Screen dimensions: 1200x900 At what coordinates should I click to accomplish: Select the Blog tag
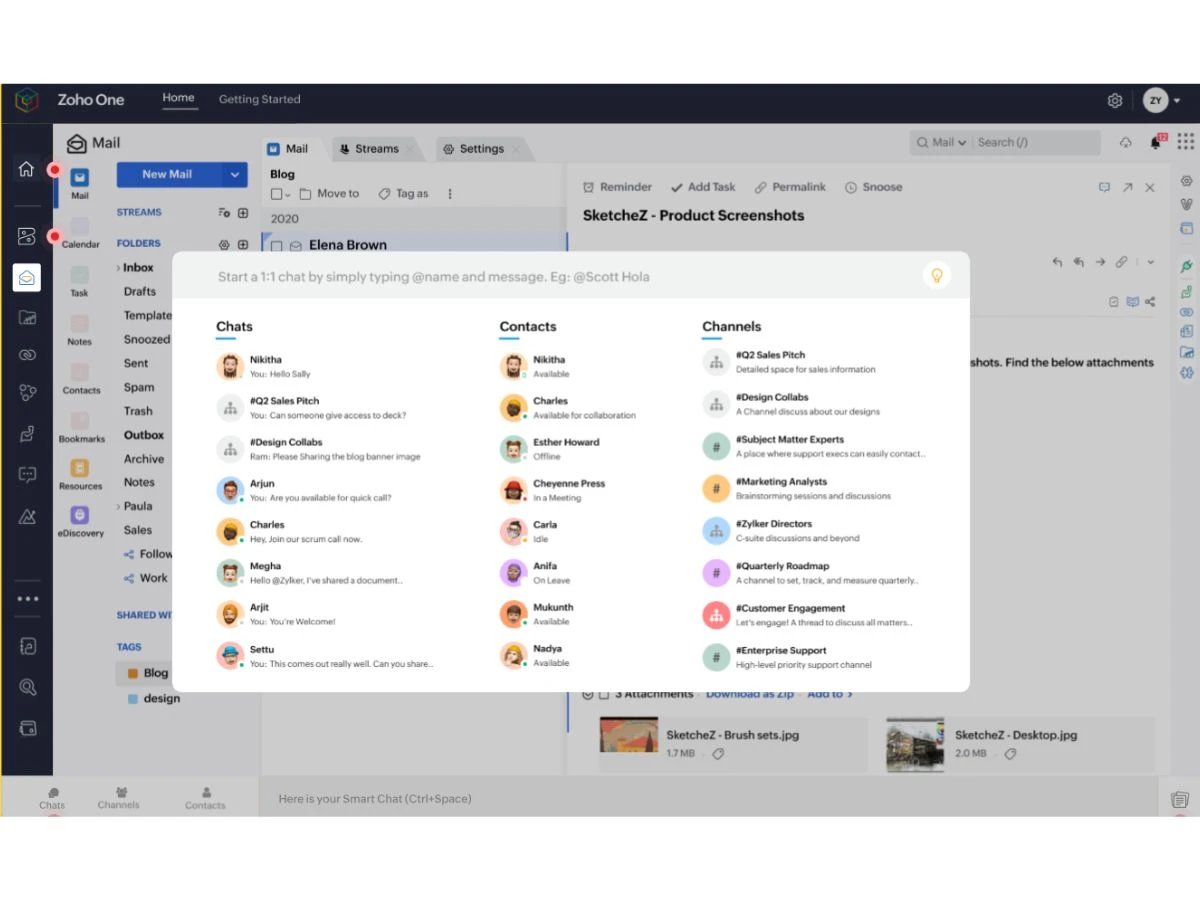147,674
